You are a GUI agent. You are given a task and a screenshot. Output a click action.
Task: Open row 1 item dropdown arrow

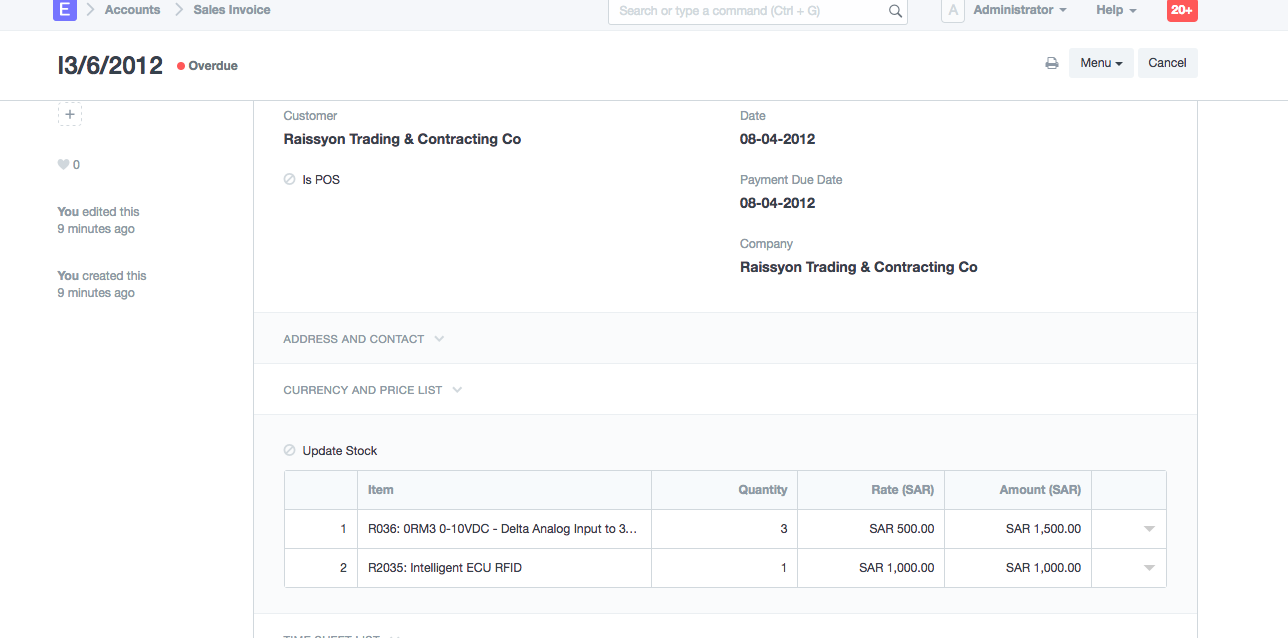point(1149,529)
